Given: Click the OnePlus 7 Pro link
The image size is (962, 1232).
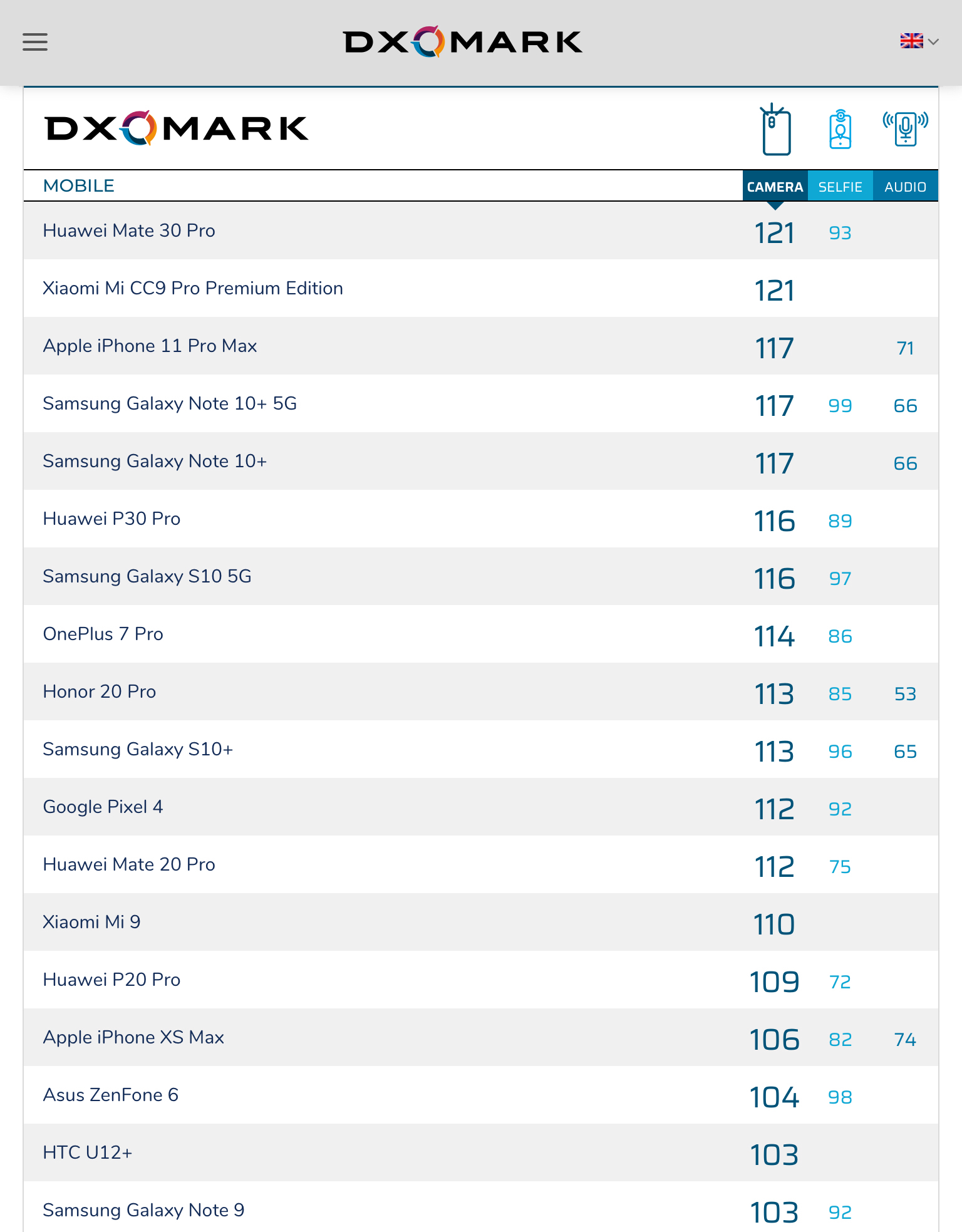Looking at the screenshot, I should pos(103,634).
